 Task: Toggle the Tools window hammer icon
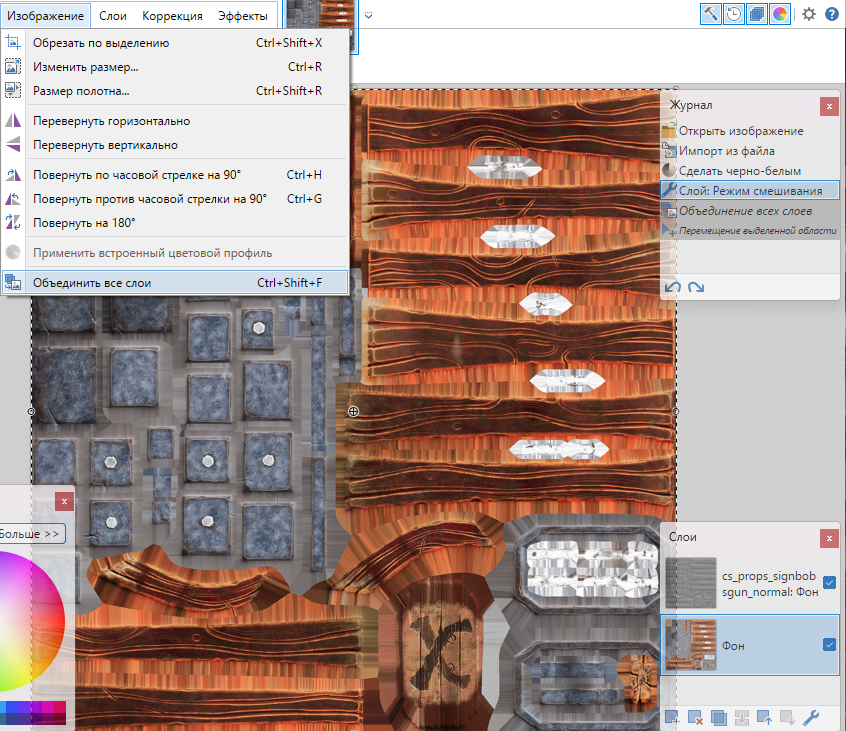point(711,14)
